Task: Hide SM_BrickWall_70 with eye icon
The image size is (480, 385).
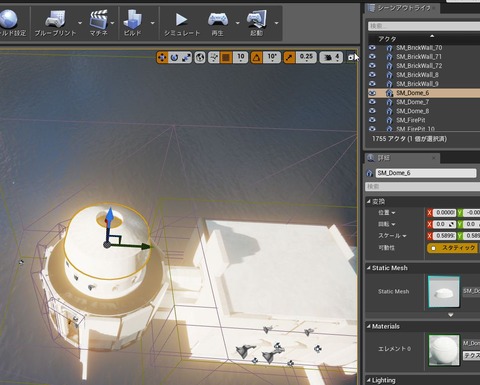Action: click(x=372, y=48)
